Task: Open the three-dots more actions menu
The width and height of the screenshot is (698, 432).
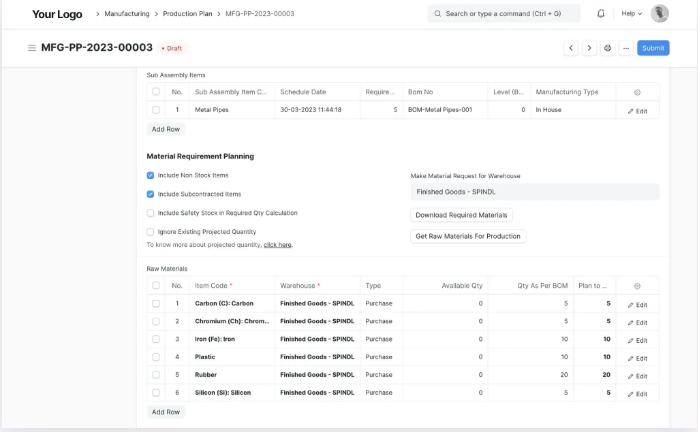Action: point(626,48)
